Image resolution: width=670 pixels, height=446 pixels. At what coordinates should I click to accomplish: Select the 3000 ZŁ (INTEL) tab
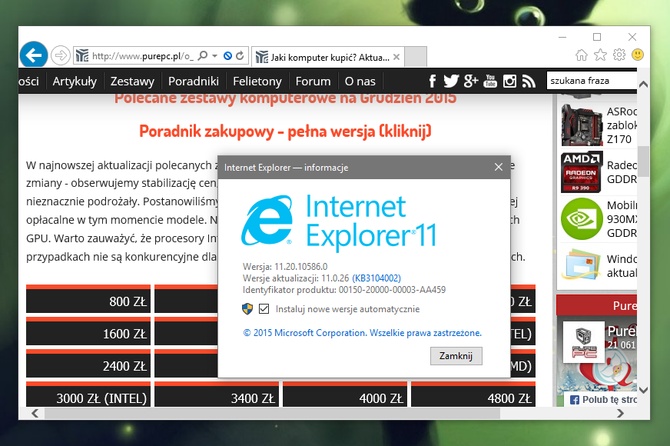tap(88, 395)
